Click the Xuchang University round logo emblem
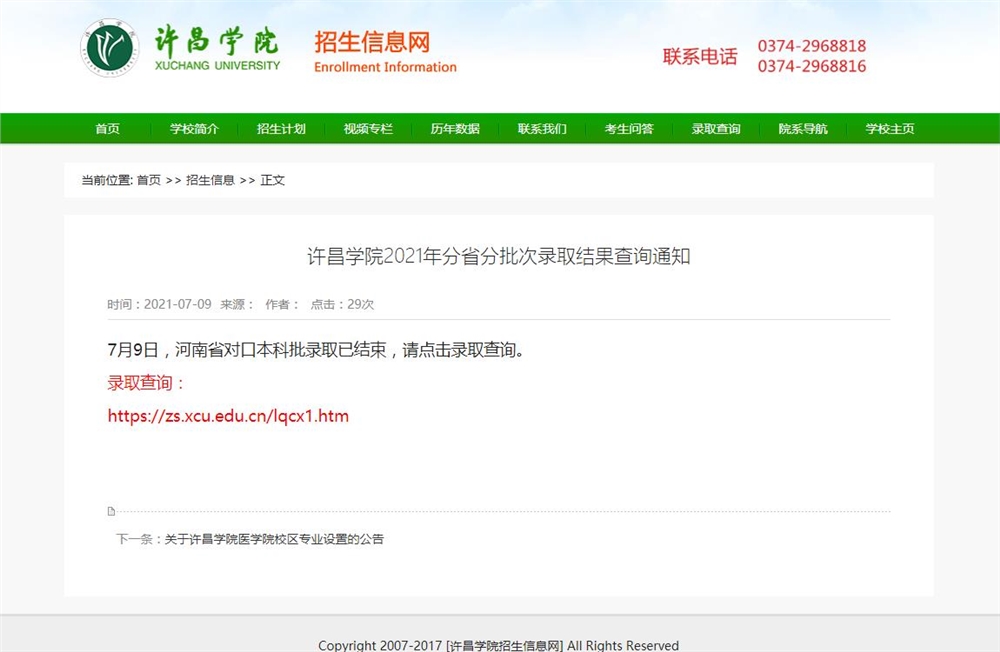The image size is (1000, 652). click(x=110, y=48)
